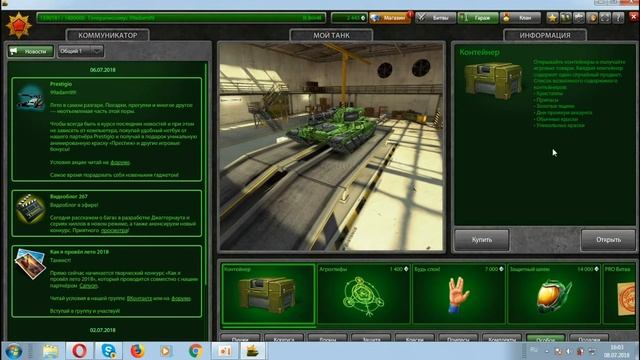Open the Клан clan section
Image resolution: width=640 pixels, height=360 pixels.
click(520, 18)
